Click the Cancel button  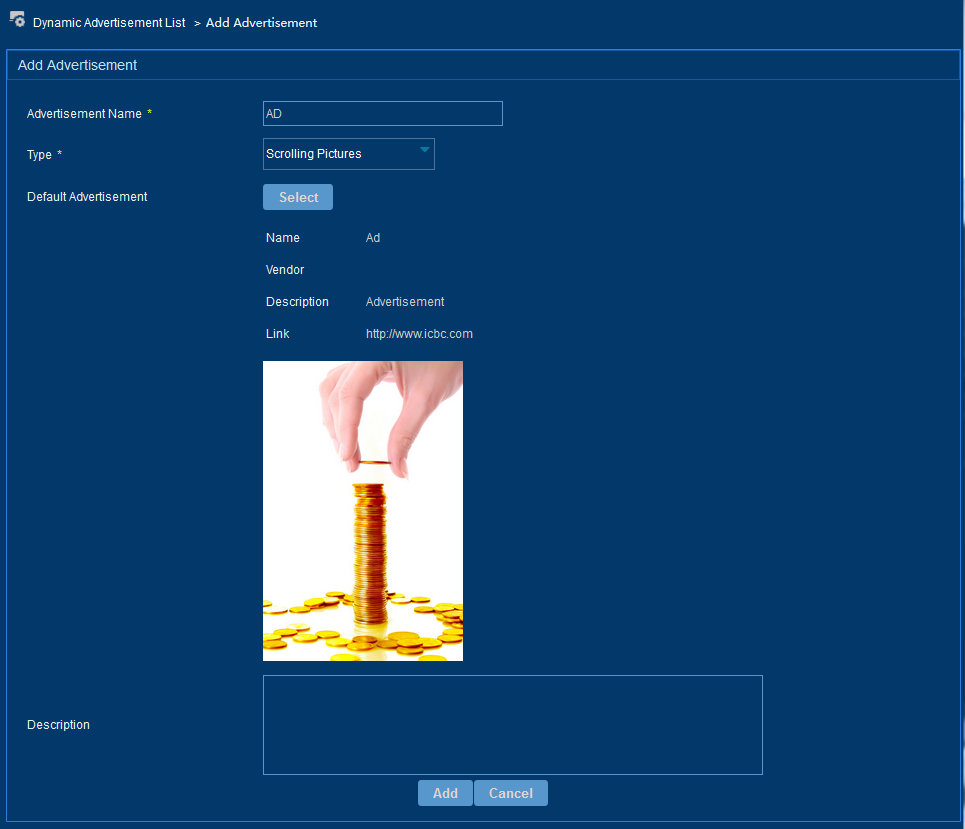tap(511, 793)
